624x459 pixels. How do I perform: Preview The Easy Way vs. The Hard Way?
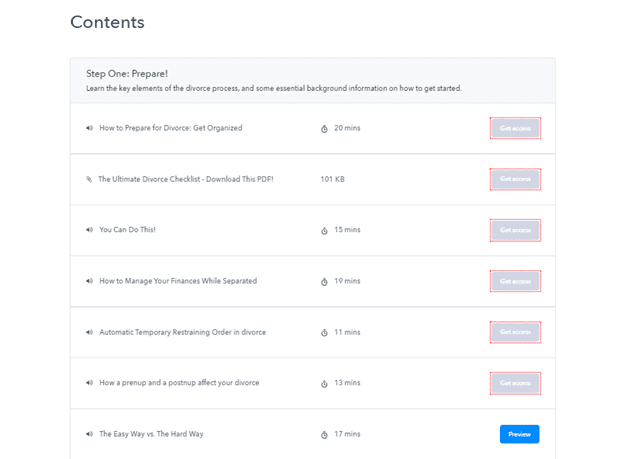point(519,434)
